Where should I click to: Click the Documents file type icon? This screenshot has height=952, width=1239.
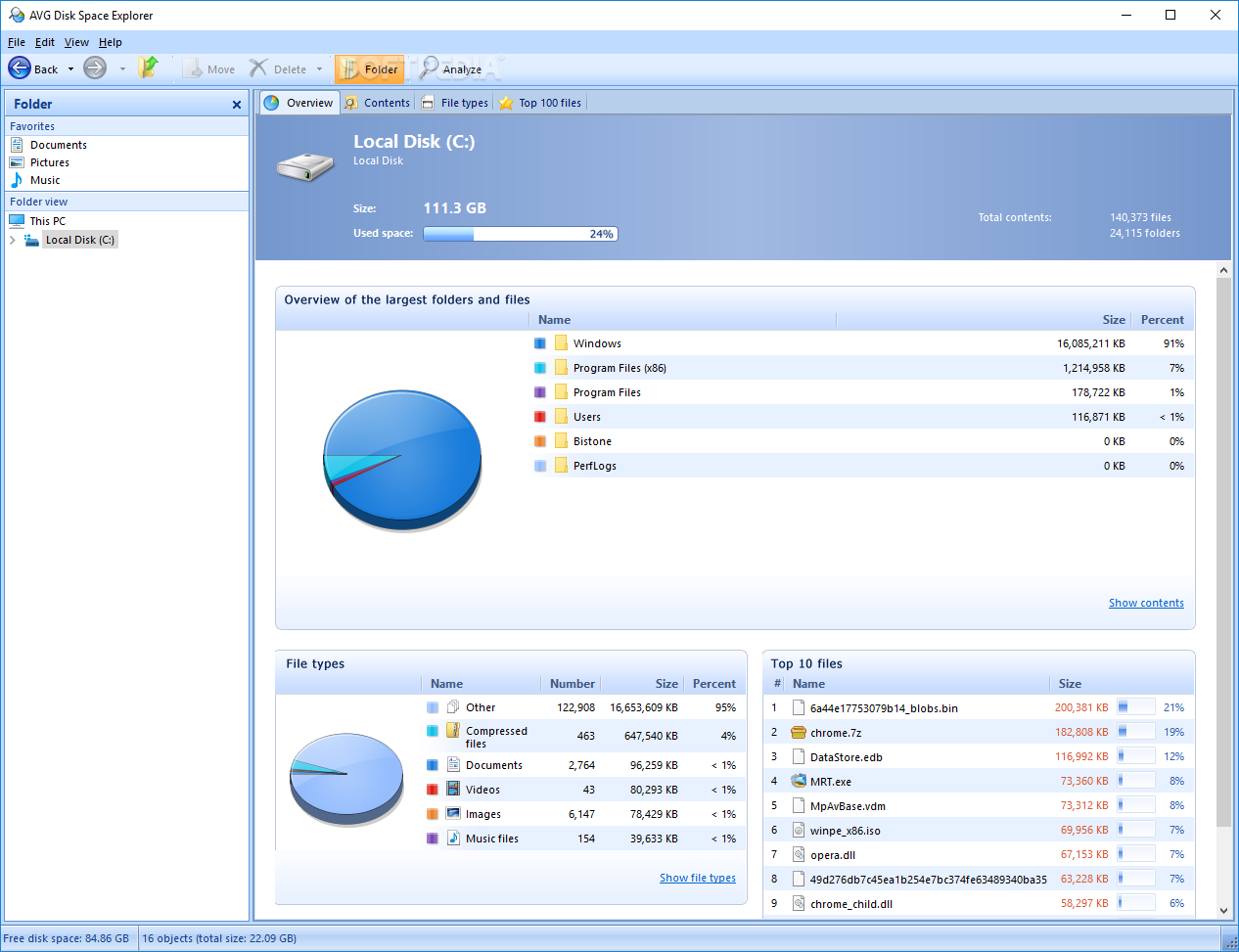pyautogui.click(x=453, y=764)
